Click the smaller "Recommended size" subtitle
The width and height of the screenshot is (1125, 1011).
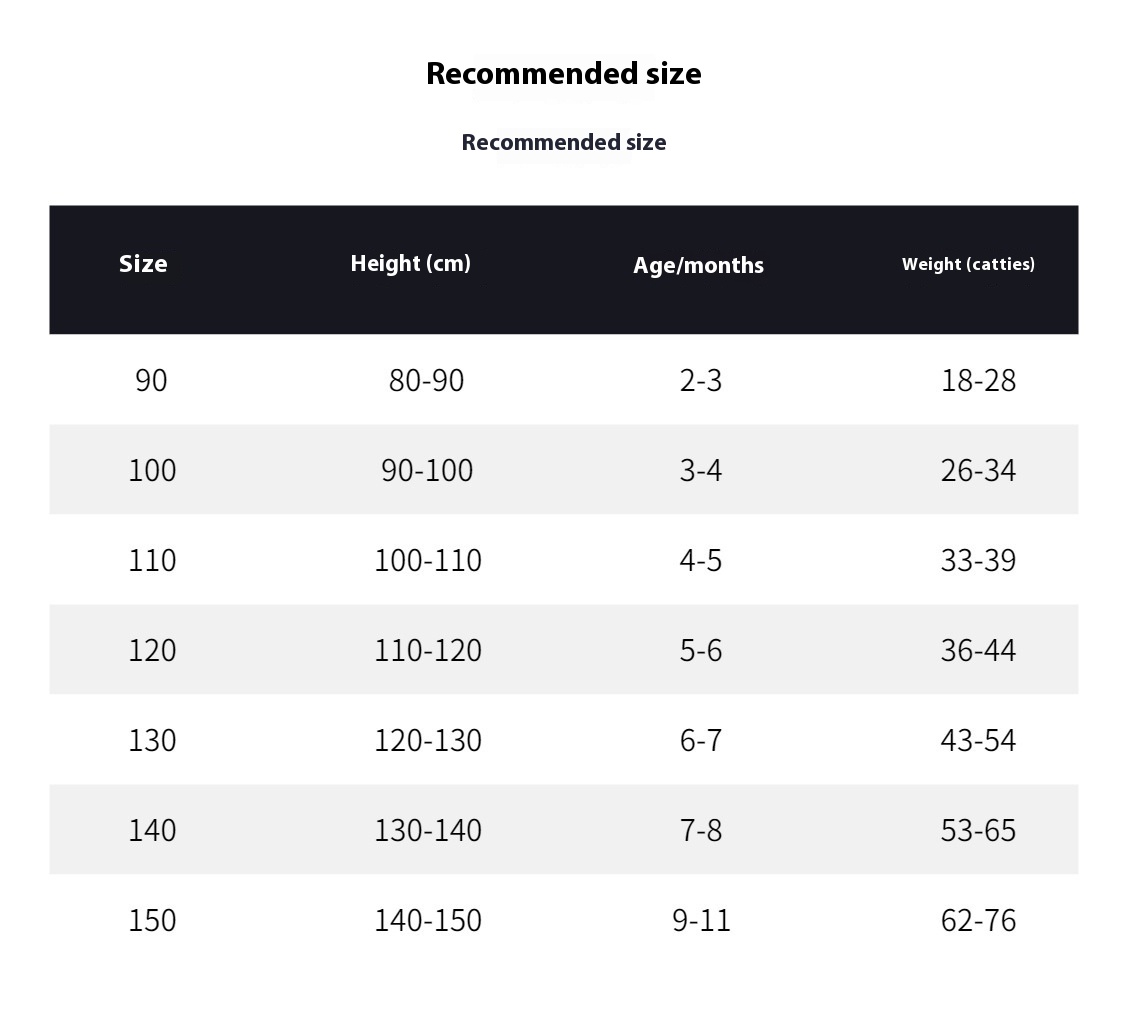coord(563,142)
